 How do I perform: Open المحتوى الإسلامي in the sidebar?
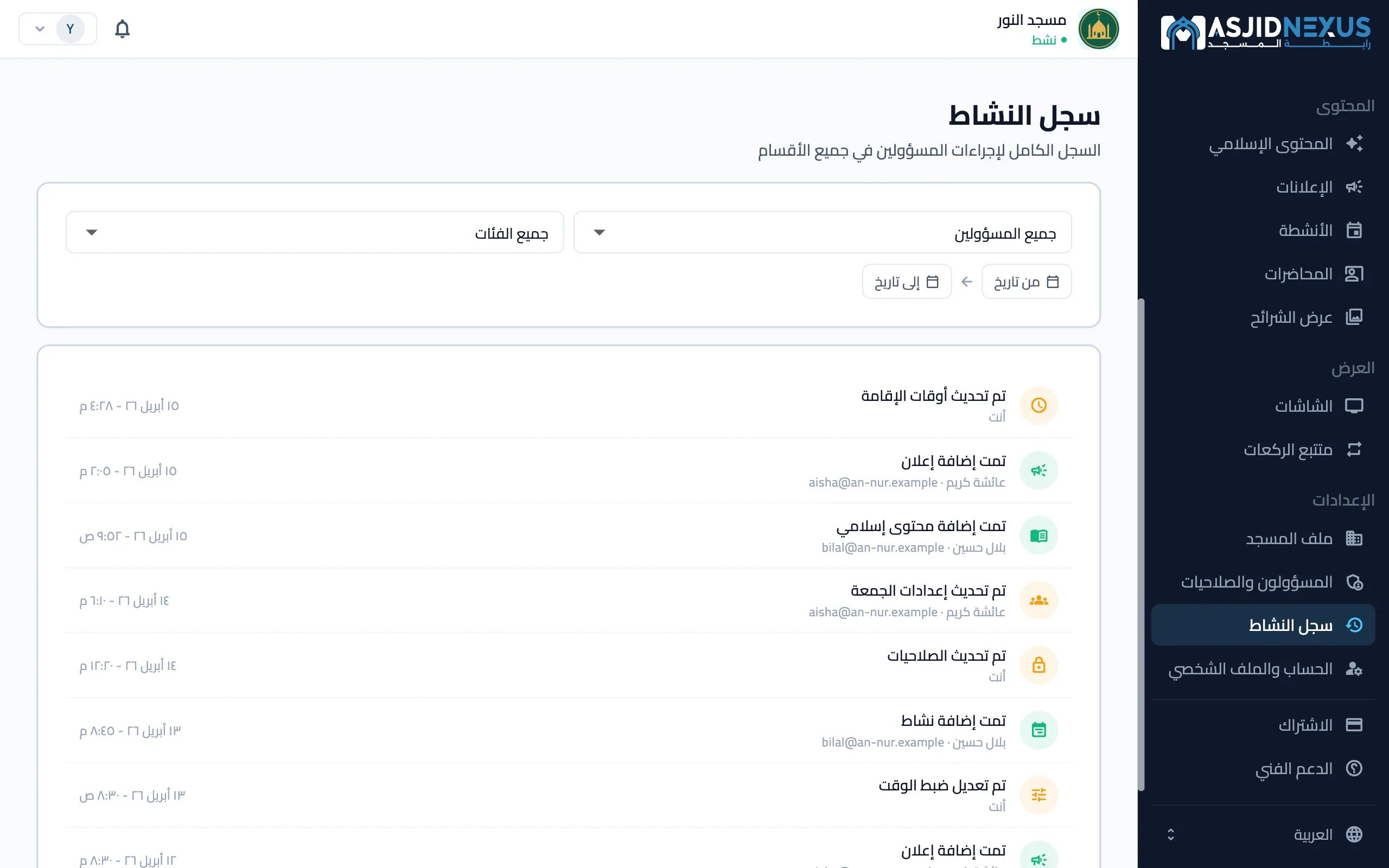pyautogui.click(x=1263, y=144)
